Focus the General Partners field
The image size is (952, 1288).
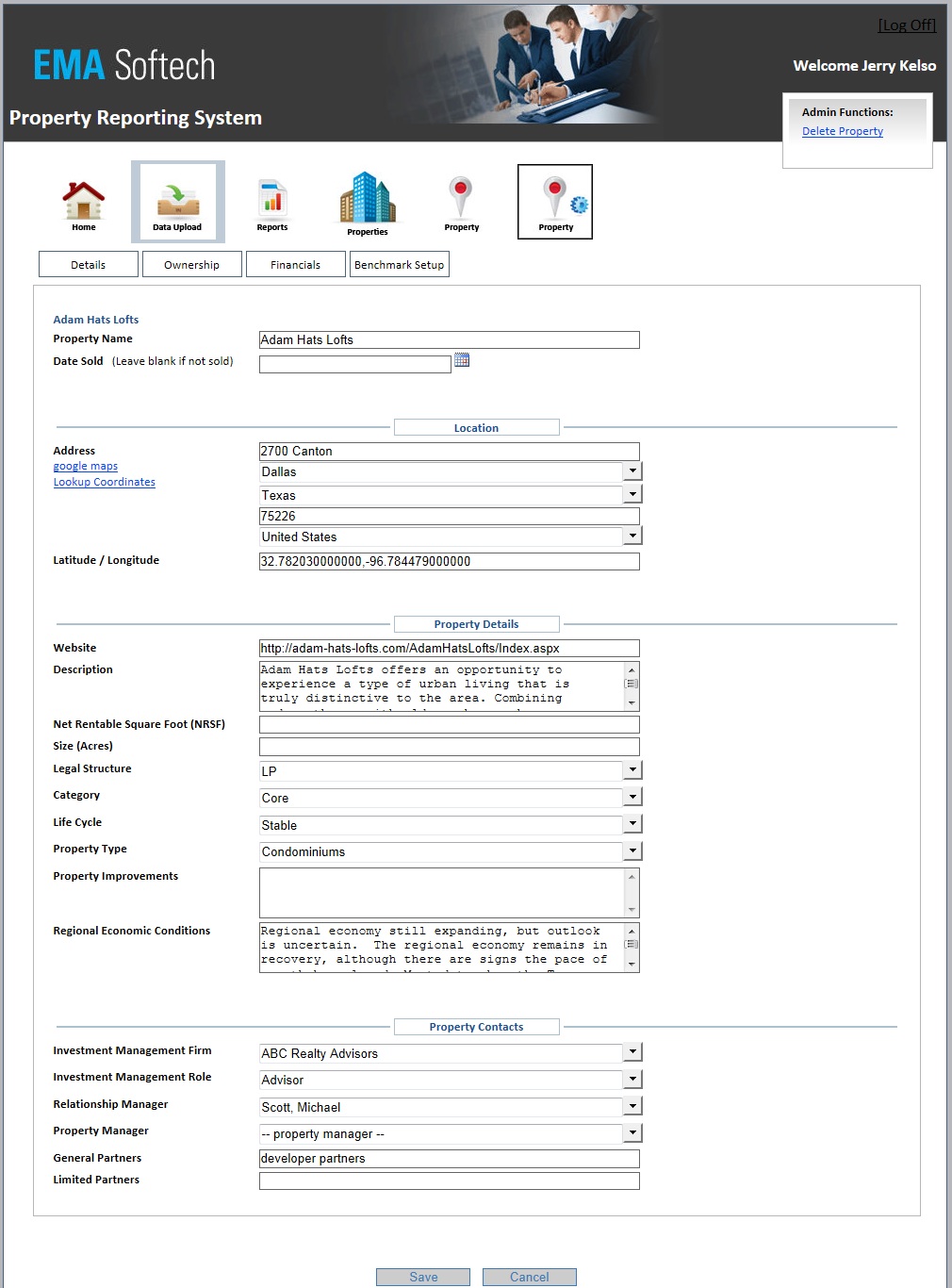(x=450, y=1159)
